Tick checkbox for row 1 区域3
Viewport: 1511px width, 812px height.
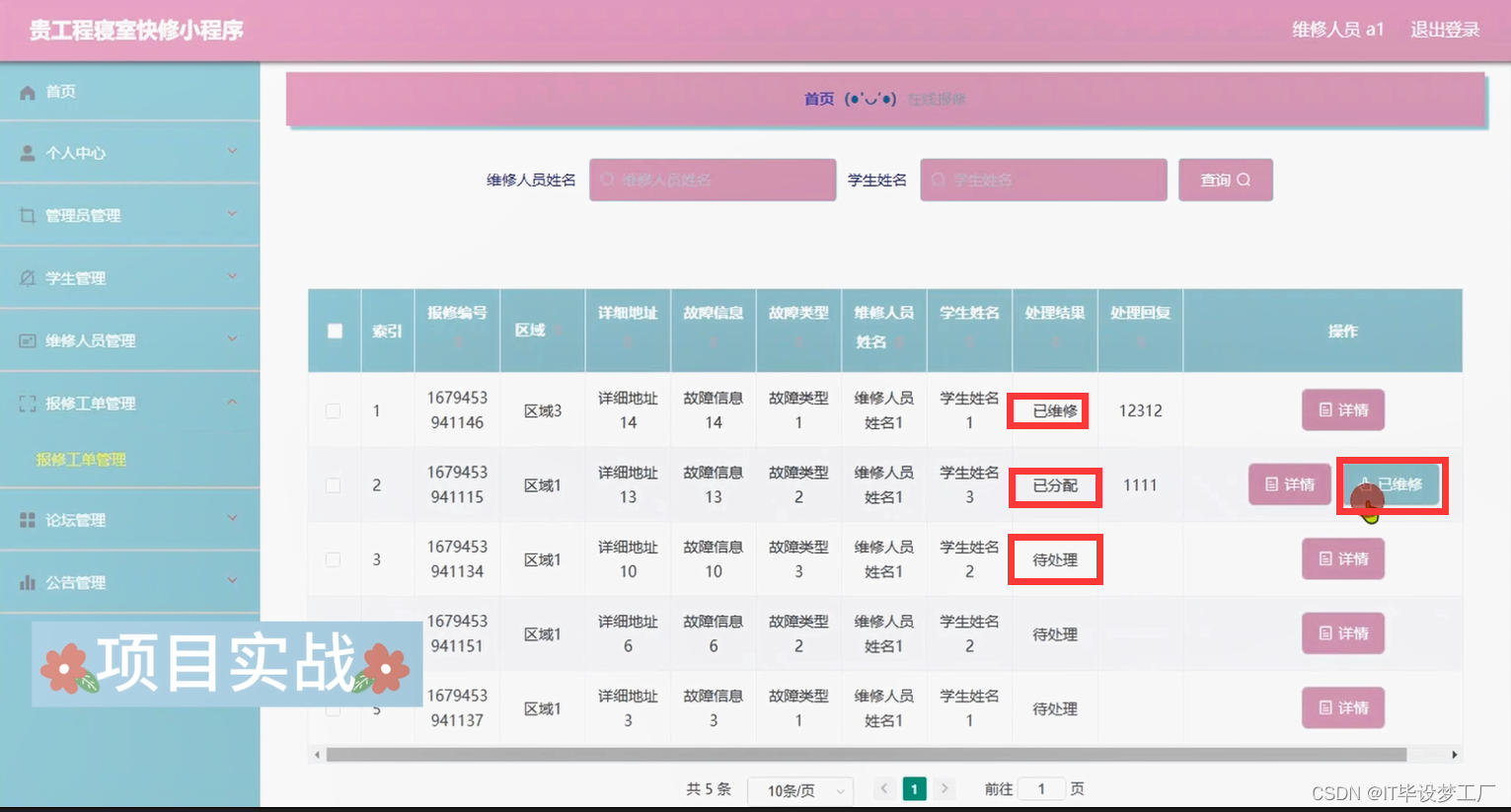[334, 410]
